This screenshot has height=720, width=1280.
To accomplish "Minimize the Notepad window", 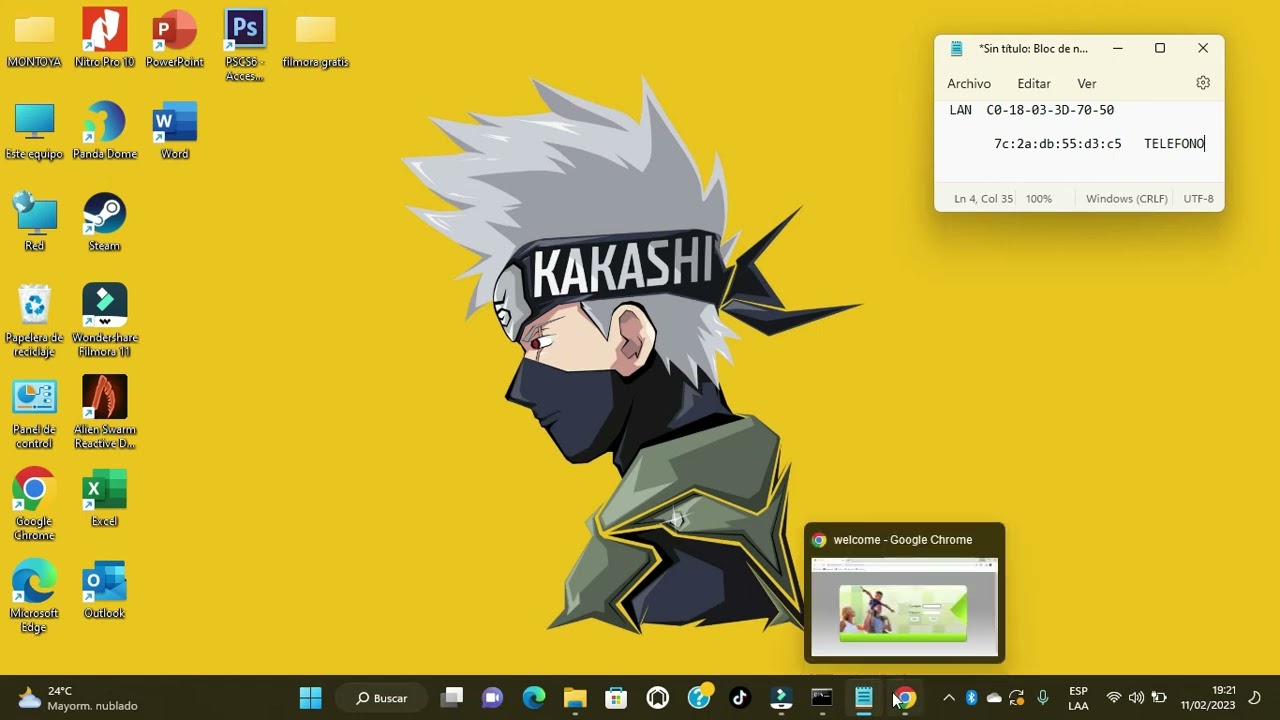I will pos(1118,48).
